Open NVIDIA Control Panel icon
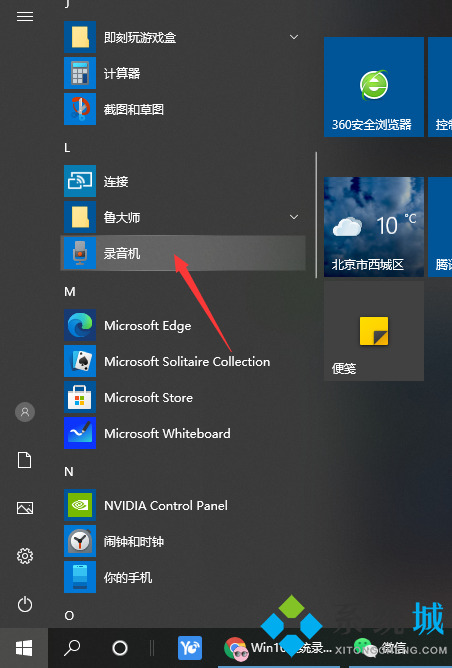Image resolution: width=452 pixels, height=668 pixels. click(80, 505)
